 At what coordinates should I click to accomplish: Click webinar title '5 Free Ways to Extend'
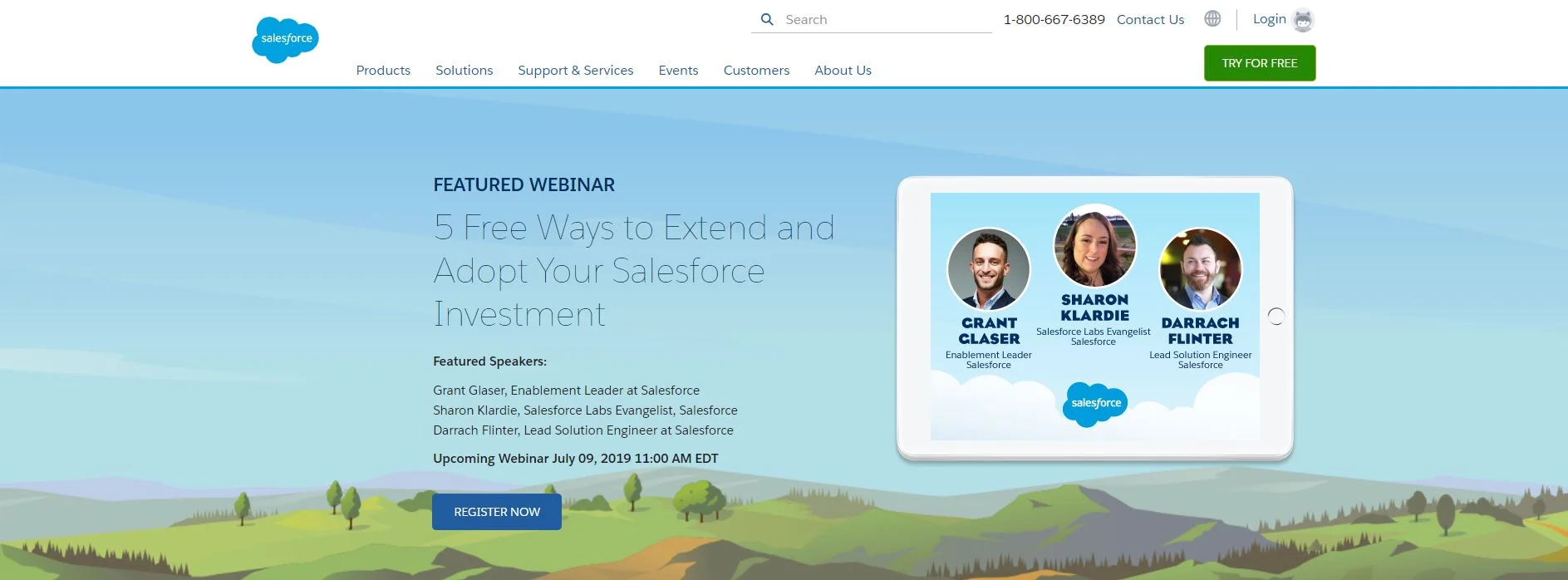point(634,270)
